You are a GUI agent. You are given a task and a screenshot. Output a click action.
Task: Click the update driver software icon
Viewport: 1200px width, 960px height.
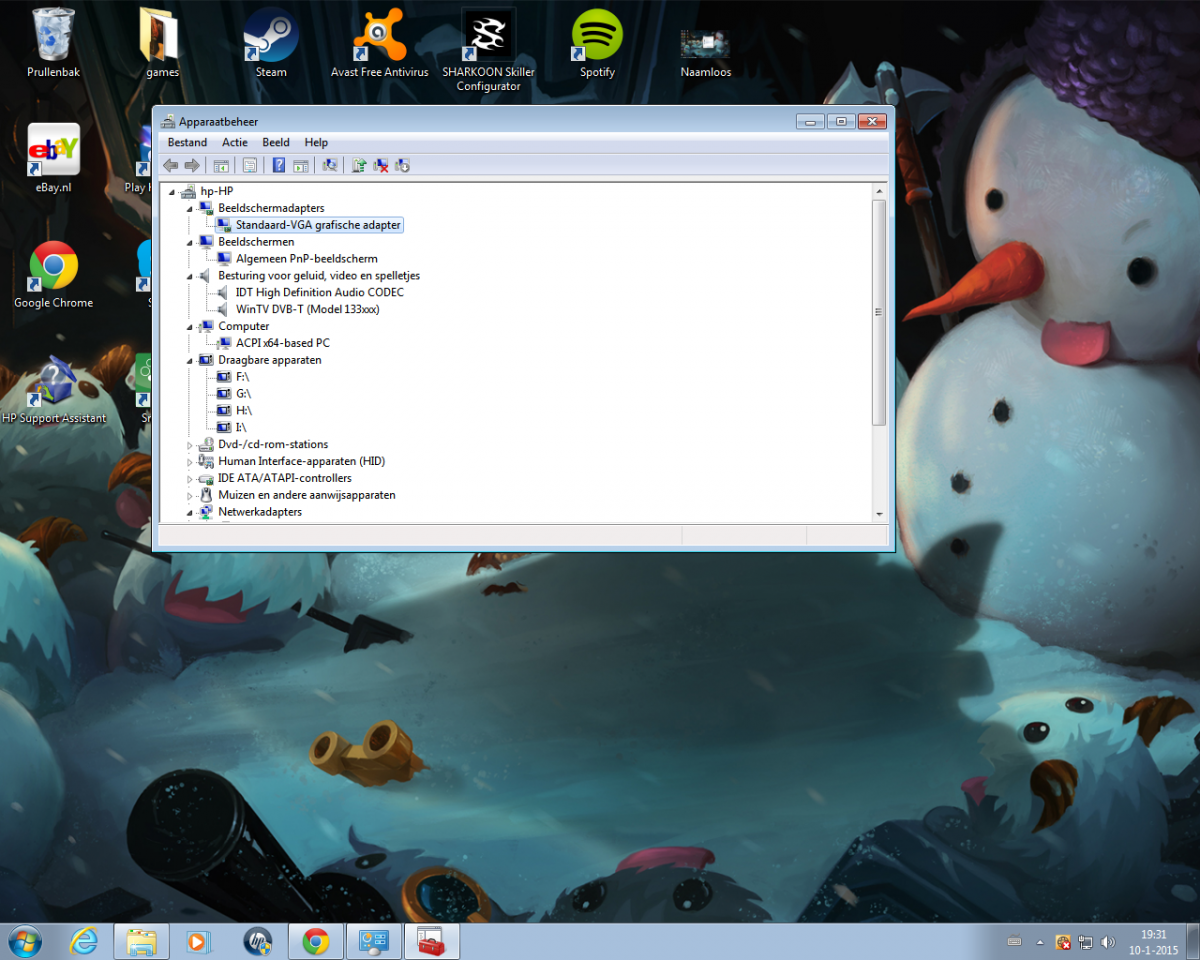(x=359, y=165)
